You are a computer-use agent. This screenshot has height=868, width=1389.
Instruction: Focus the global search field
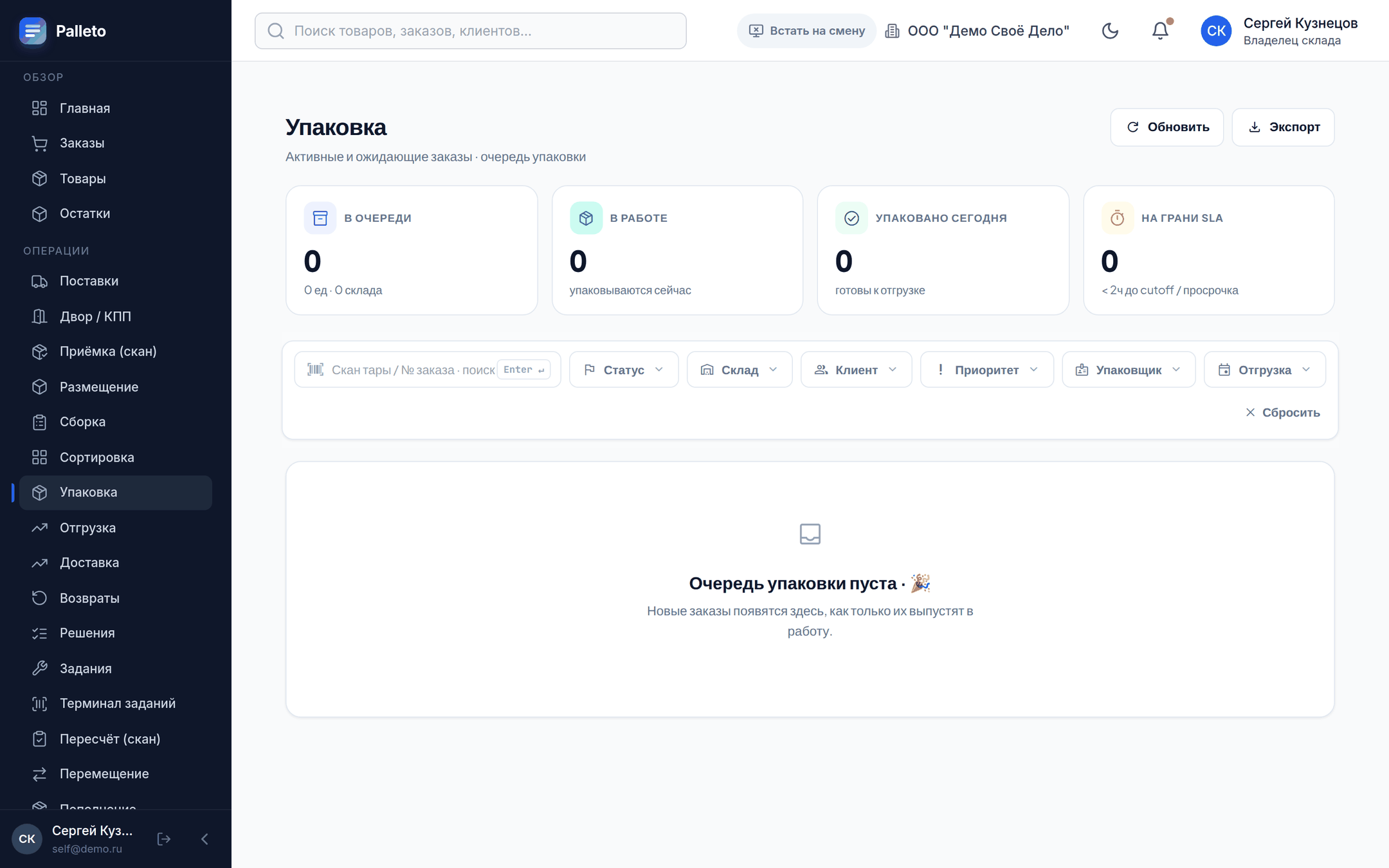pos(471,31)
